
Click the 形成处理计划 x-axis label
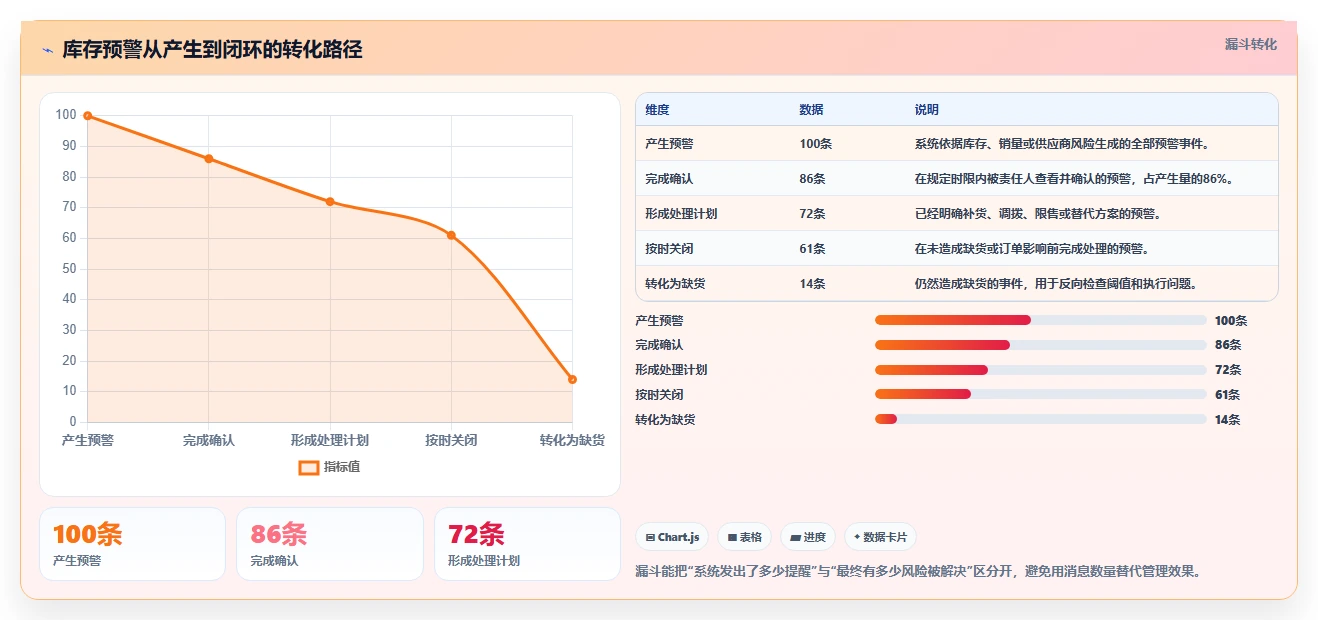point(330,440)
